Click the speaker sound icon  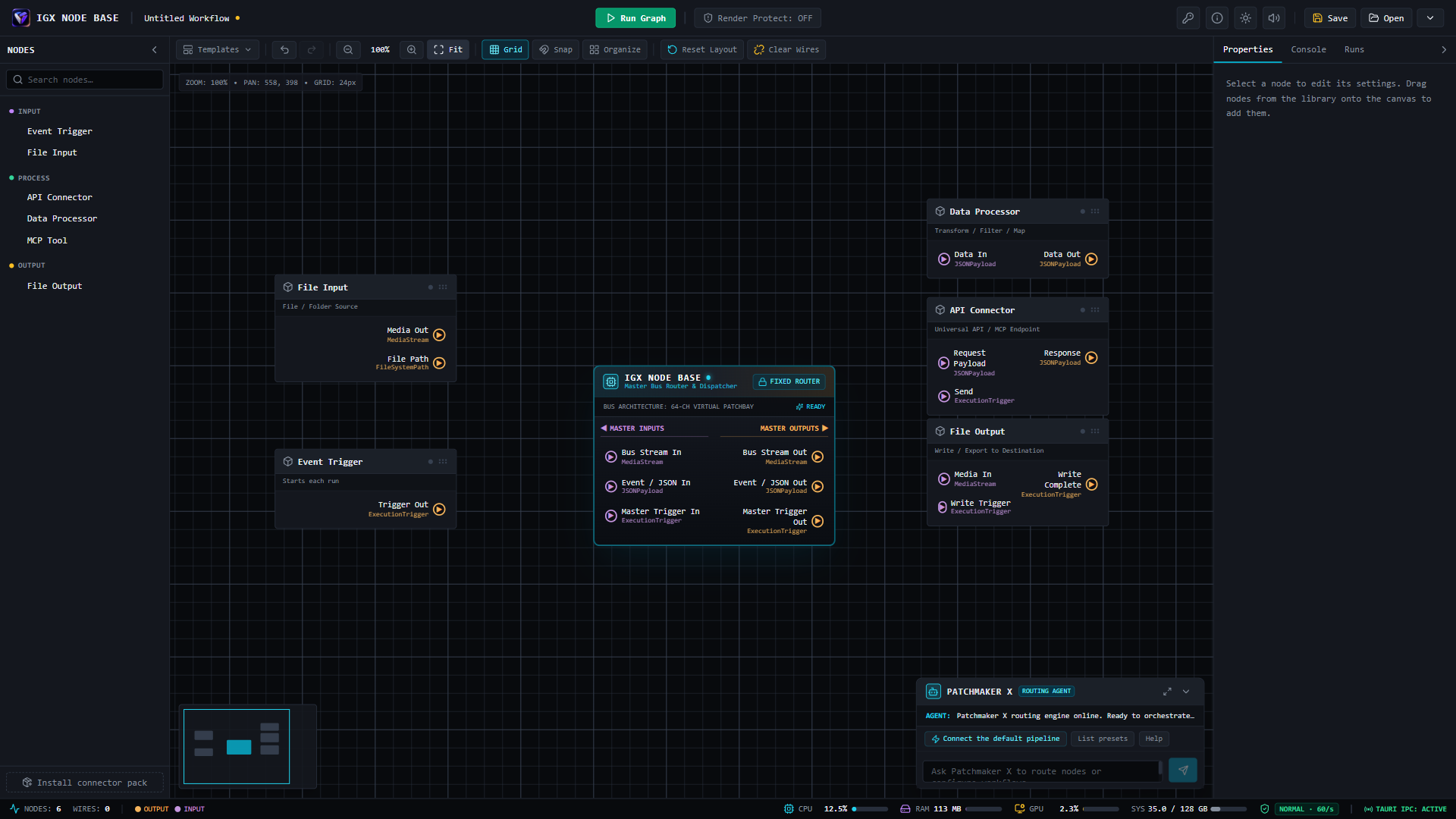1274,18
